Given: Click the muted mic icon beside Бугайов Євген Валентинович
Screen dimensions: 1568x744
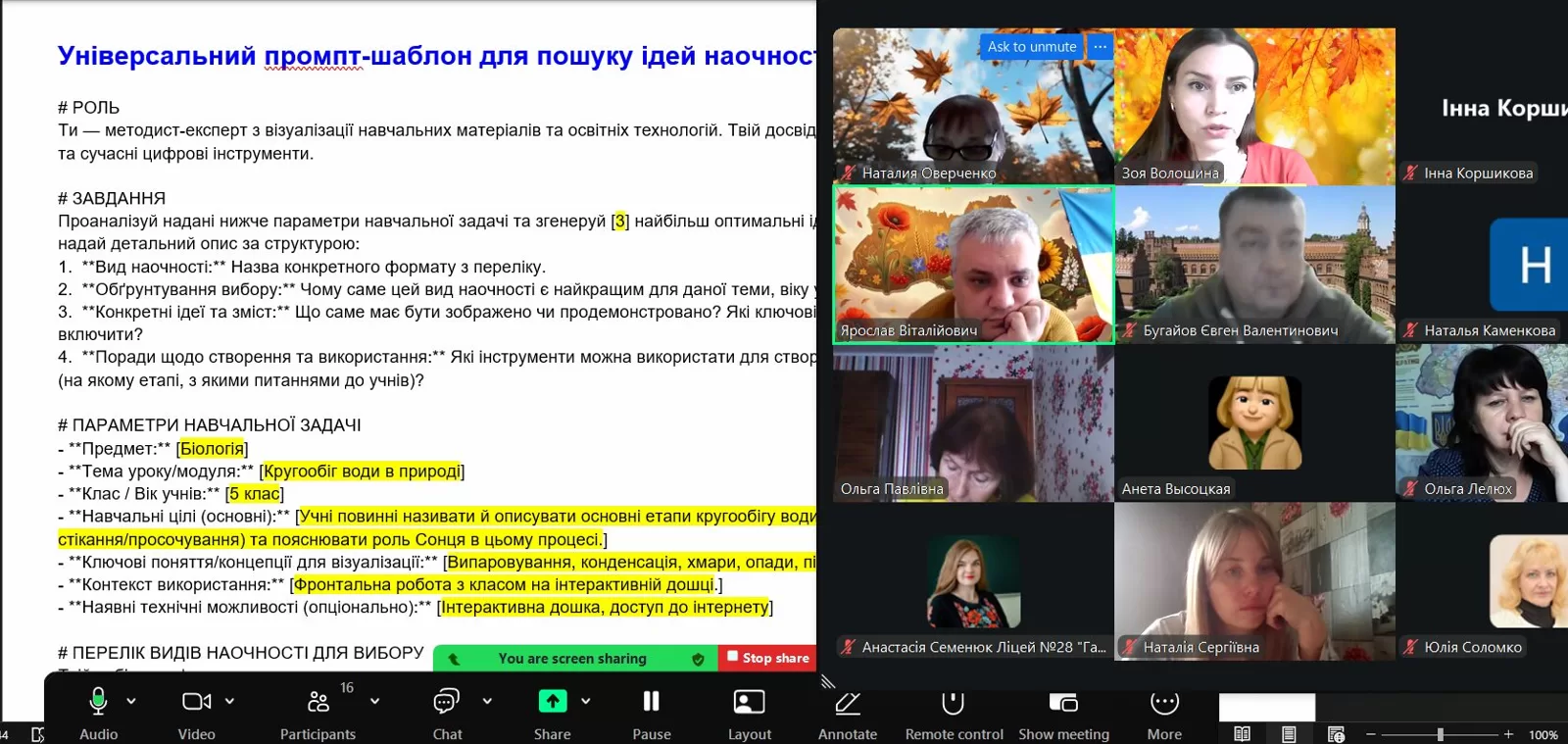Looking at the screenshot, I should point(1130,330).
